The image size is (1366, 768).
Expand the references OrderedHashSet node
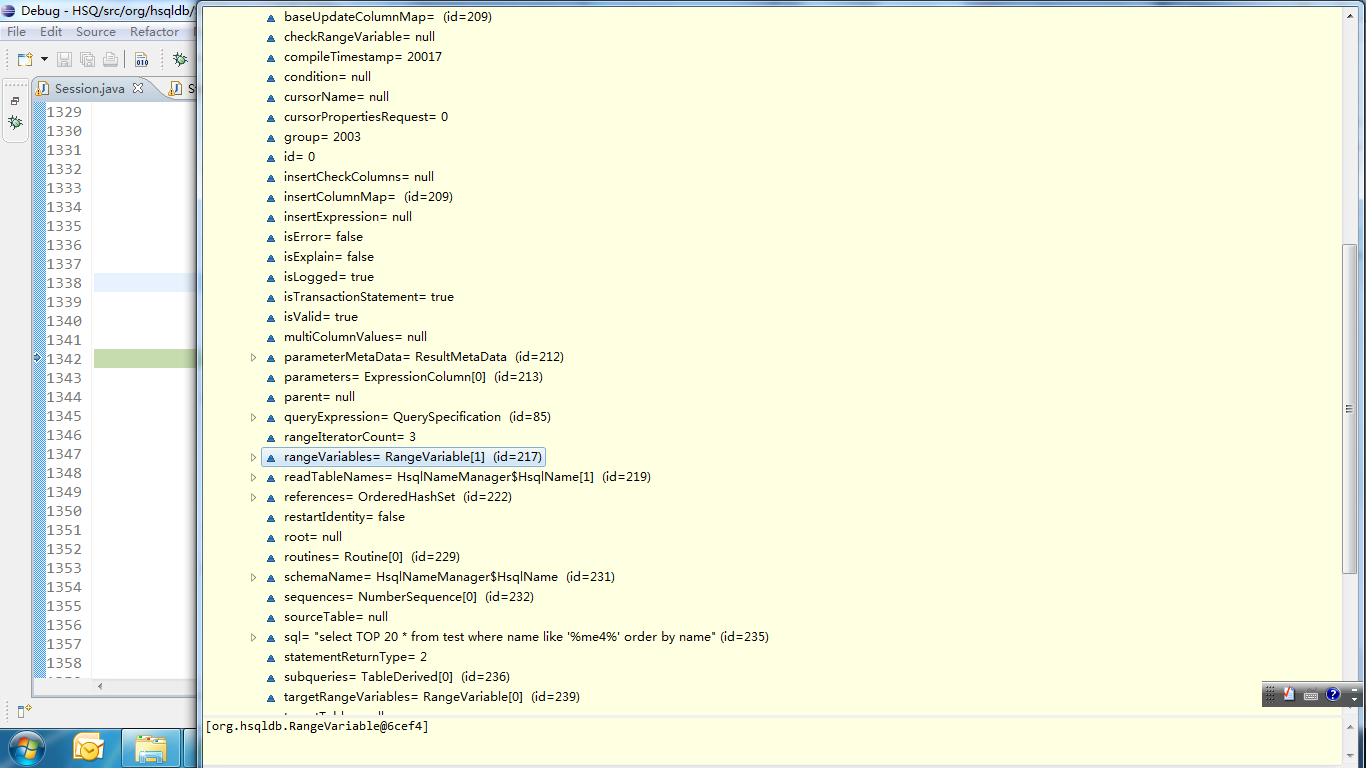pyautogui.click(x=253, y=497)
